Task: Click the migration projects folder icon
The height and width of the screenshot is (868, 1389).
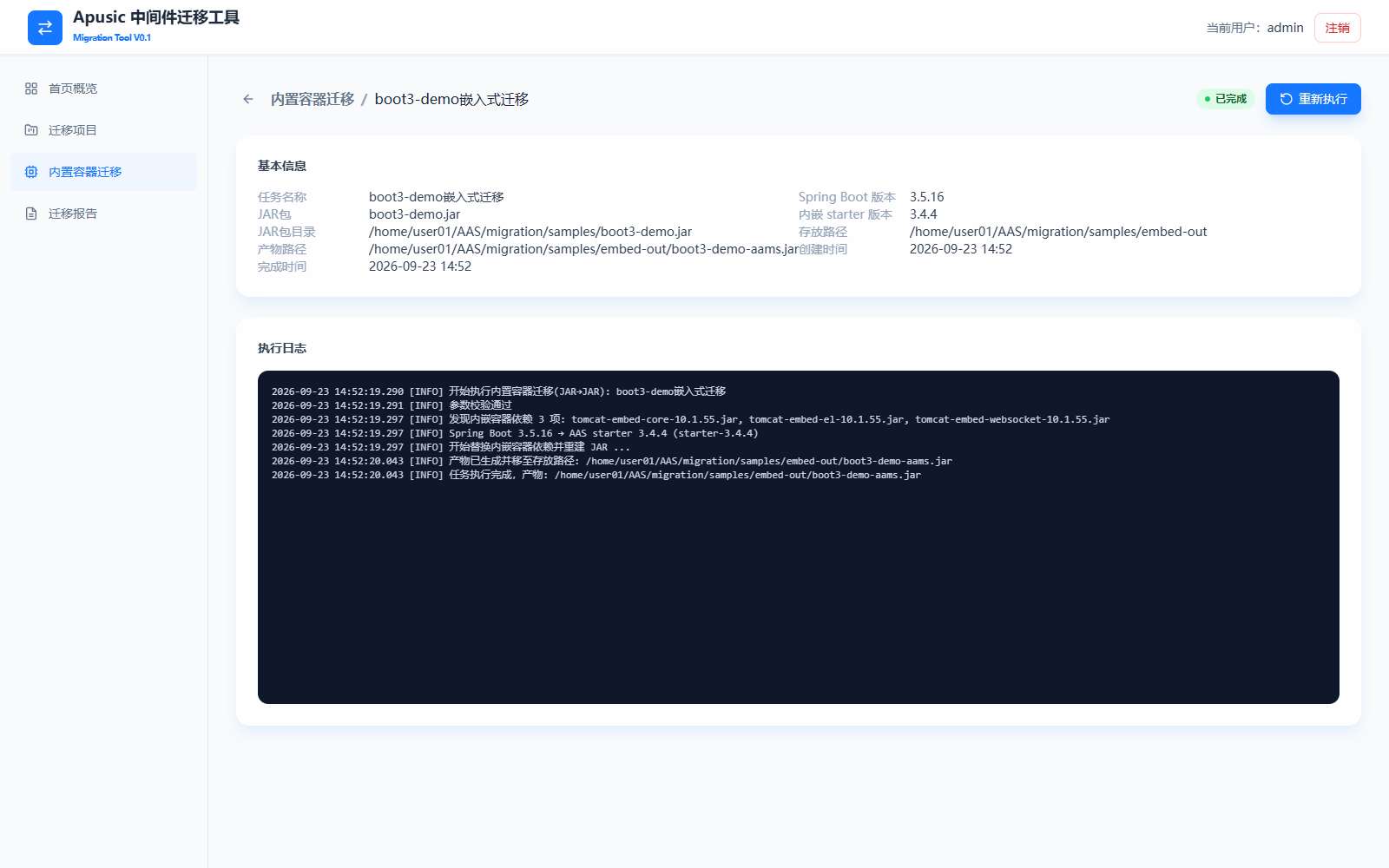Action: (x=31, y=130)
